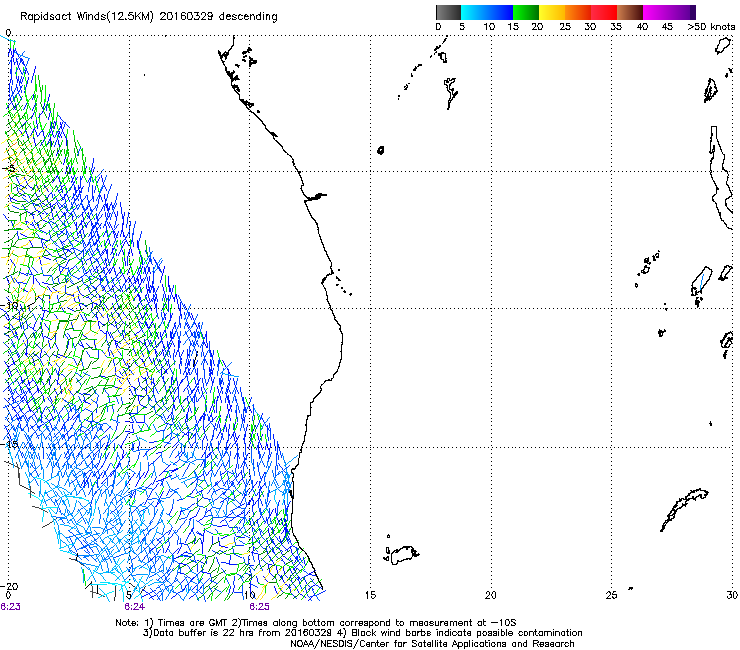Select the purple 45-50 knots legend segment
This screenshot has height=650, width=740.
(x=682, y=12)
